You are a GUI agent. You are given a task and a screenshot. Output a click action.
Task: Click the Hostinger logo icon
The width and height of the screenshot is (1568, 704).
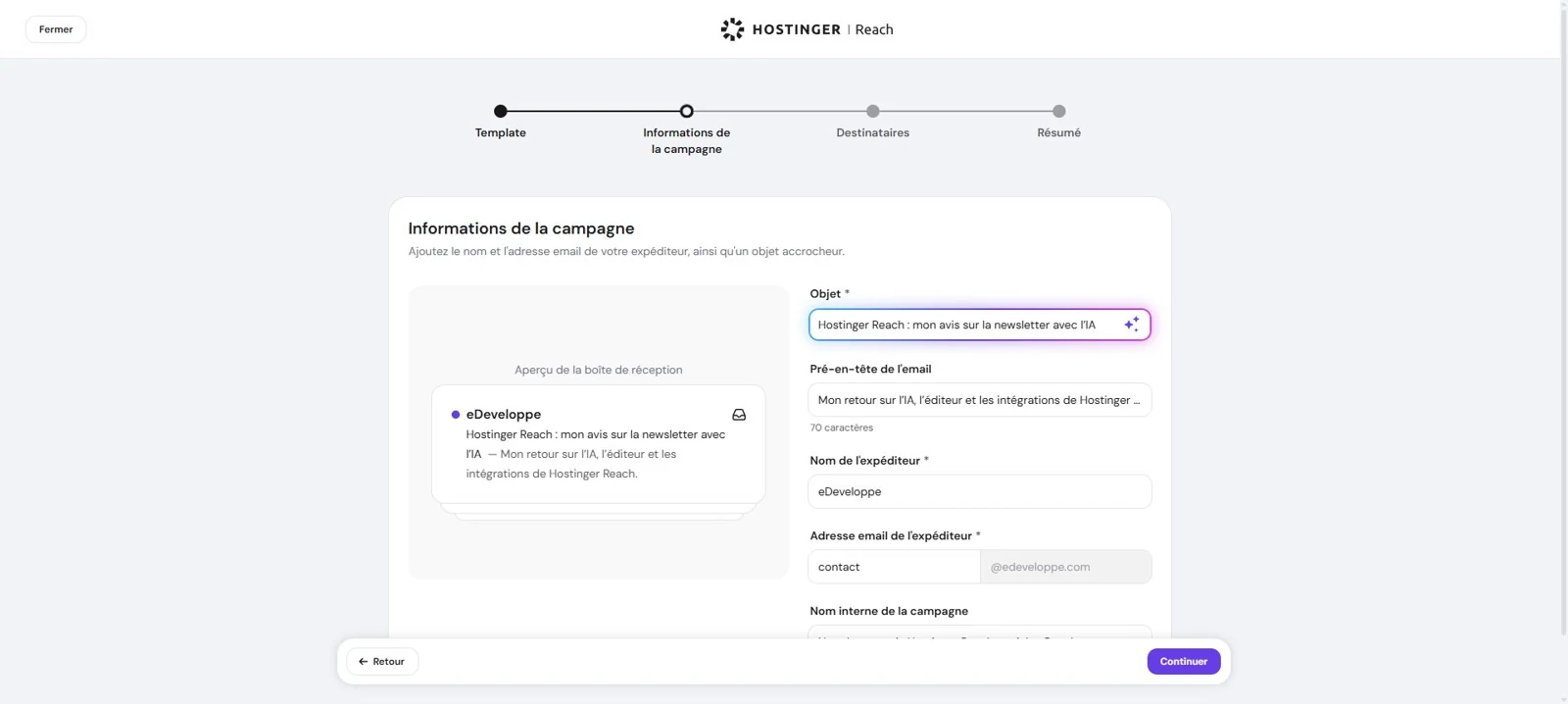click(732, 29)
